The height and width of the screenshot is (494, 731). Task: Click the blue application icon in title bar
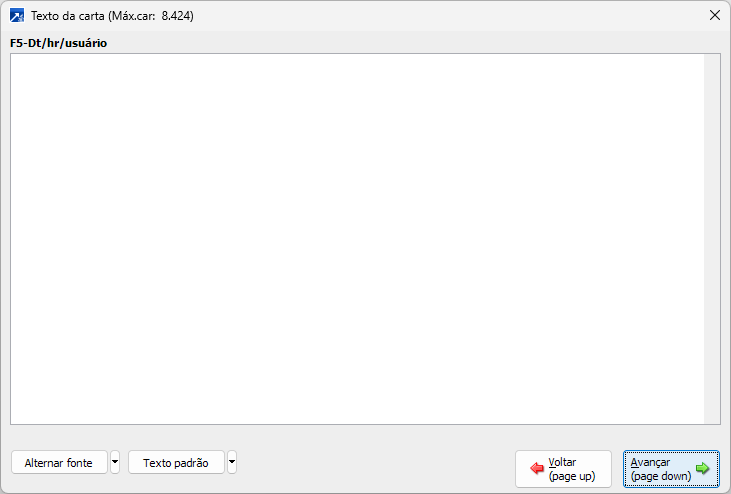pos(17,15)
